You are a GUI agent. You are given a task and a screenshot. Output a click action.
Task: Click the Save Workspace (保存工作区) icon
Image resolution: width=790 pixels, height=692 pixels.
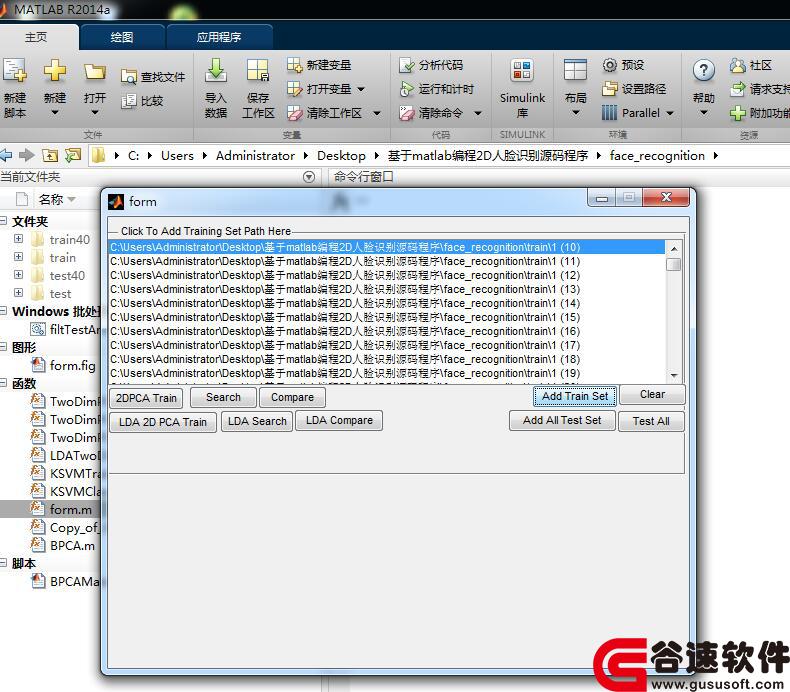click(258, 71)
